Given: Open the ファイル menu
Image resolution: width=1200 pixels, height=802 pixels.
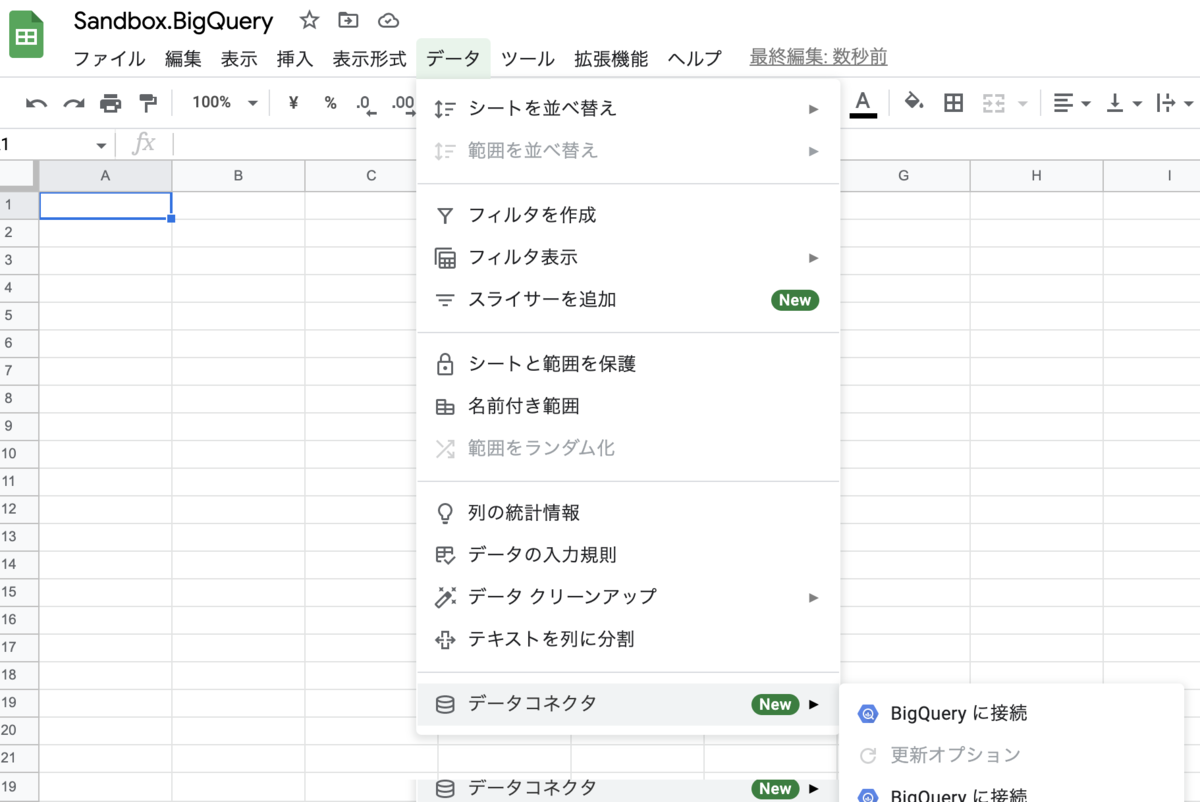Looking at the screenshot, I should (x=110, y=58).
